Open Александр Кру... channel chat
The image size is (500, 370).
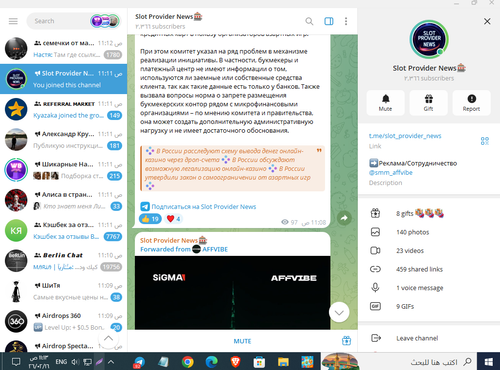click(63, 140)
